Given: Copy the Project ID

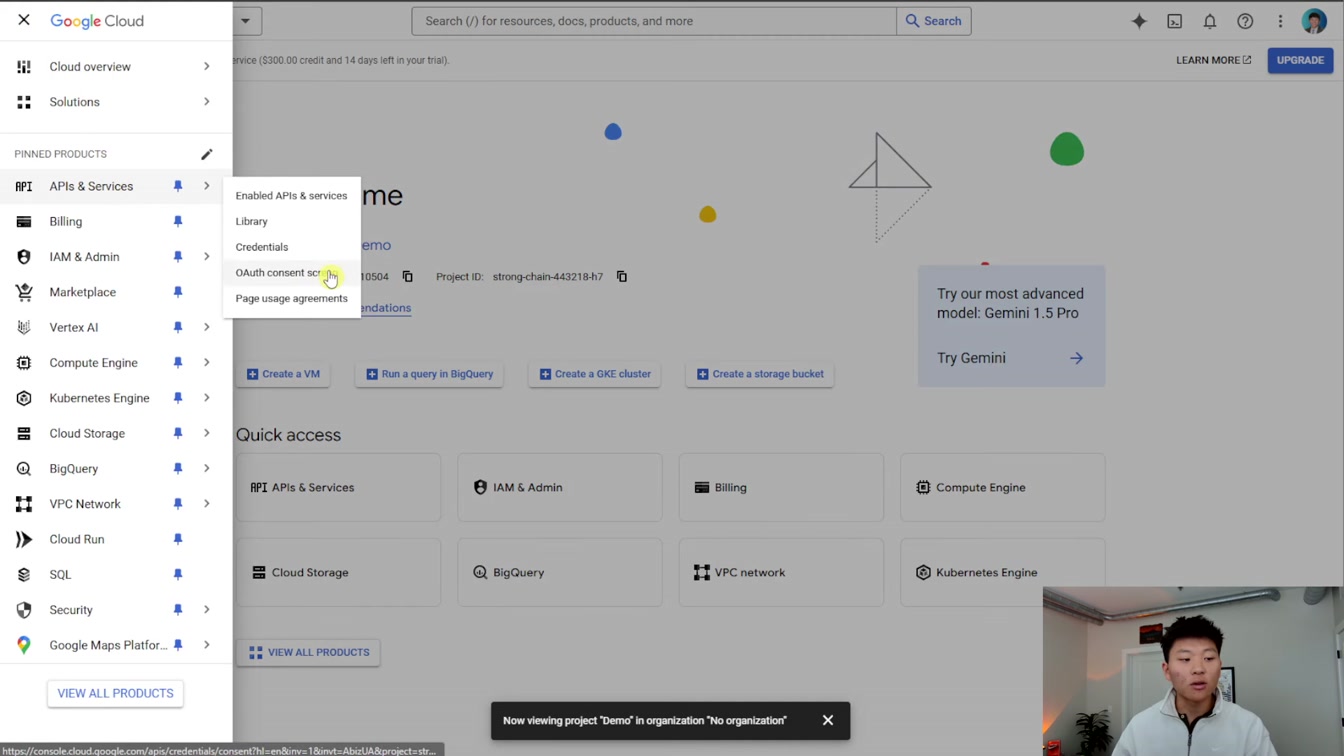Looking at the screenshot, I should [622, 277].
